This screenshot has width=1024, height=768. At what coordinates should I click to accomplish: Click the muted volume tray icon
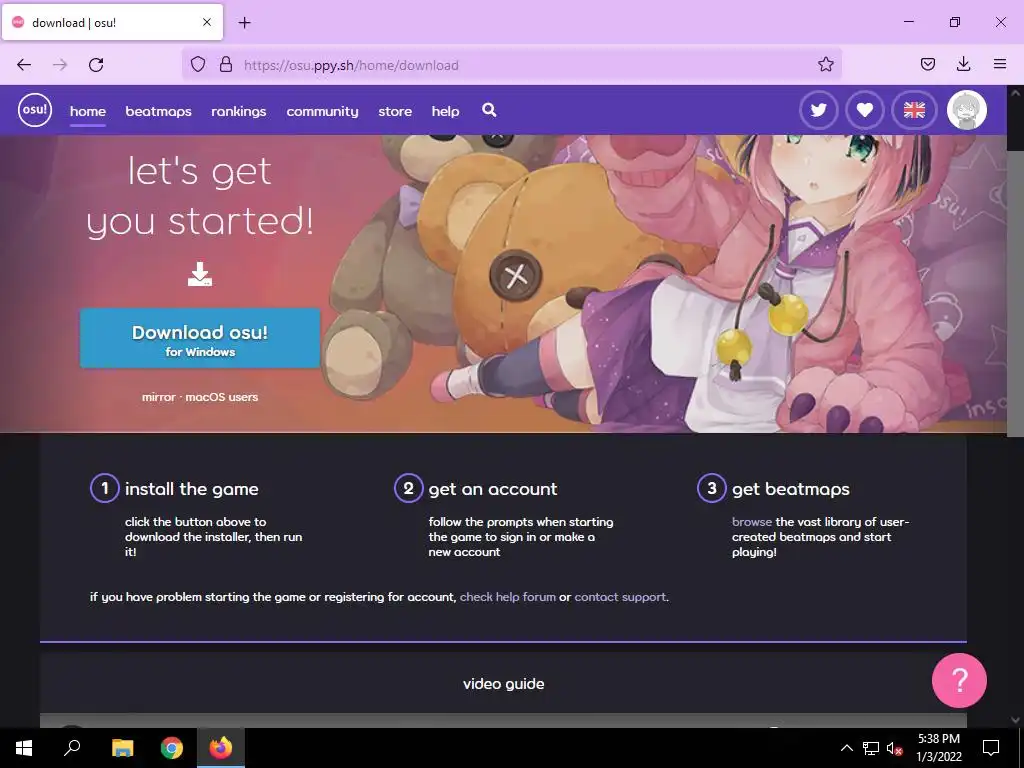tap(895, 748)
